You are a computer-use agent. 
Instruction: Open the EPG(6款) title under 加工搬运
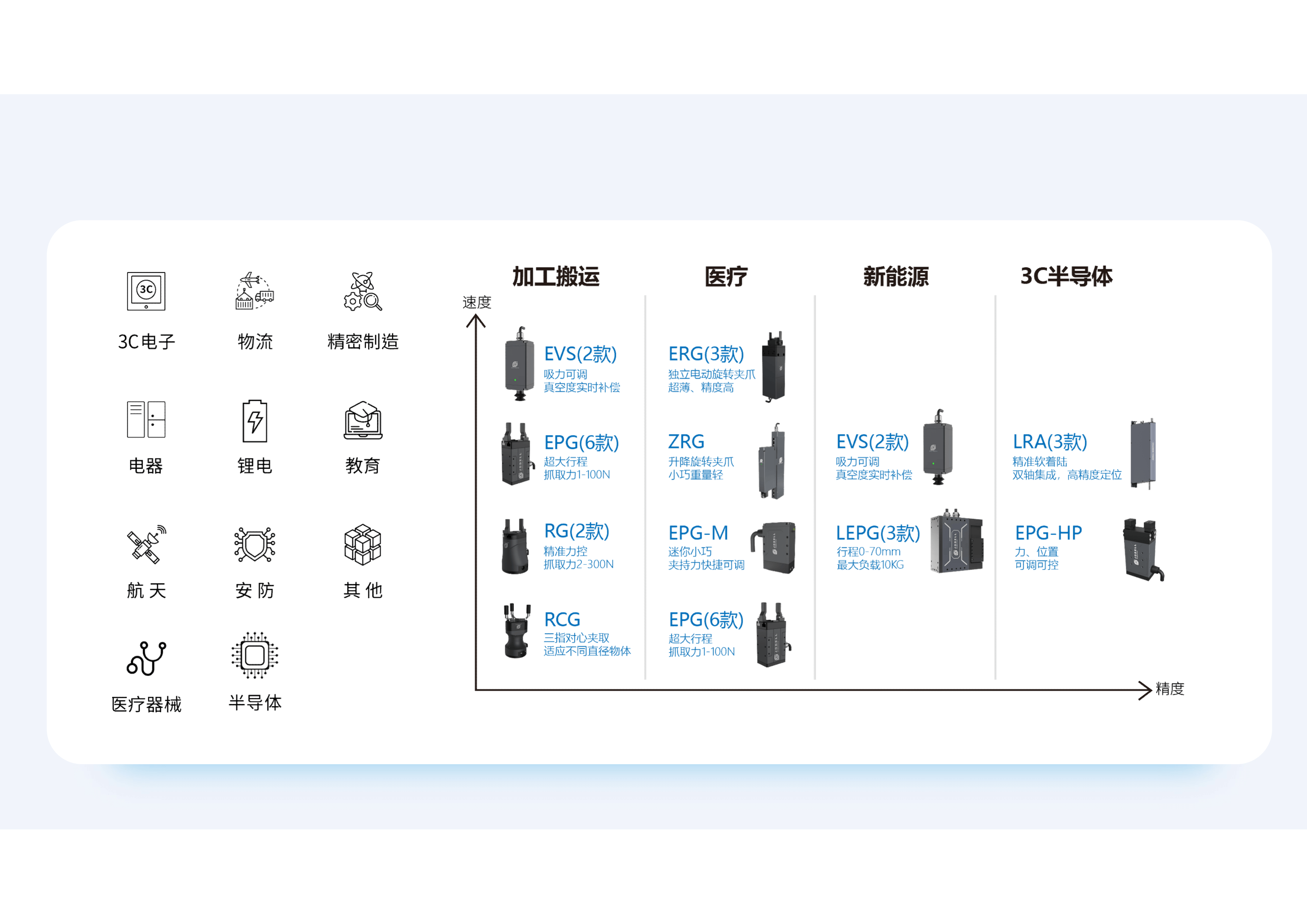click(x=581, y=443)
